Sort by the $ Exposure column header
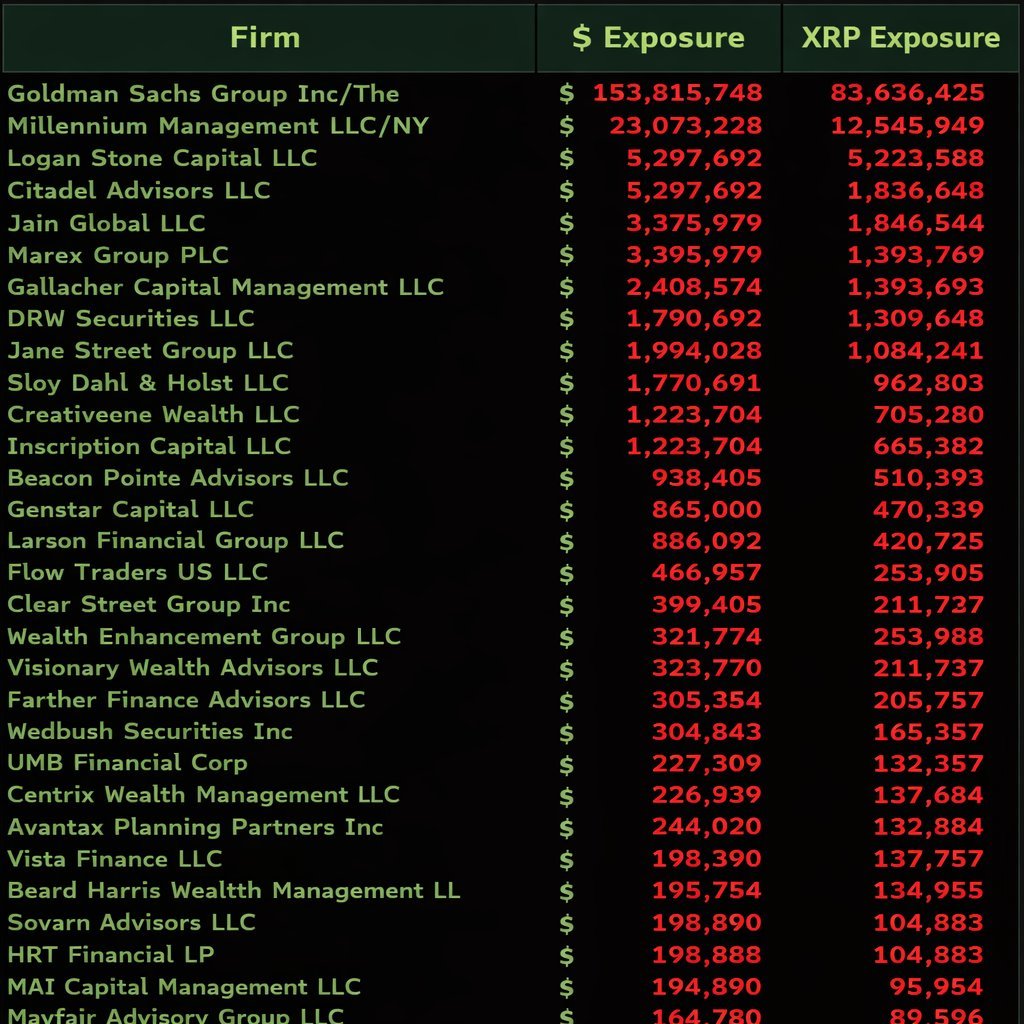The image size is (1024, 1024). 657,38
